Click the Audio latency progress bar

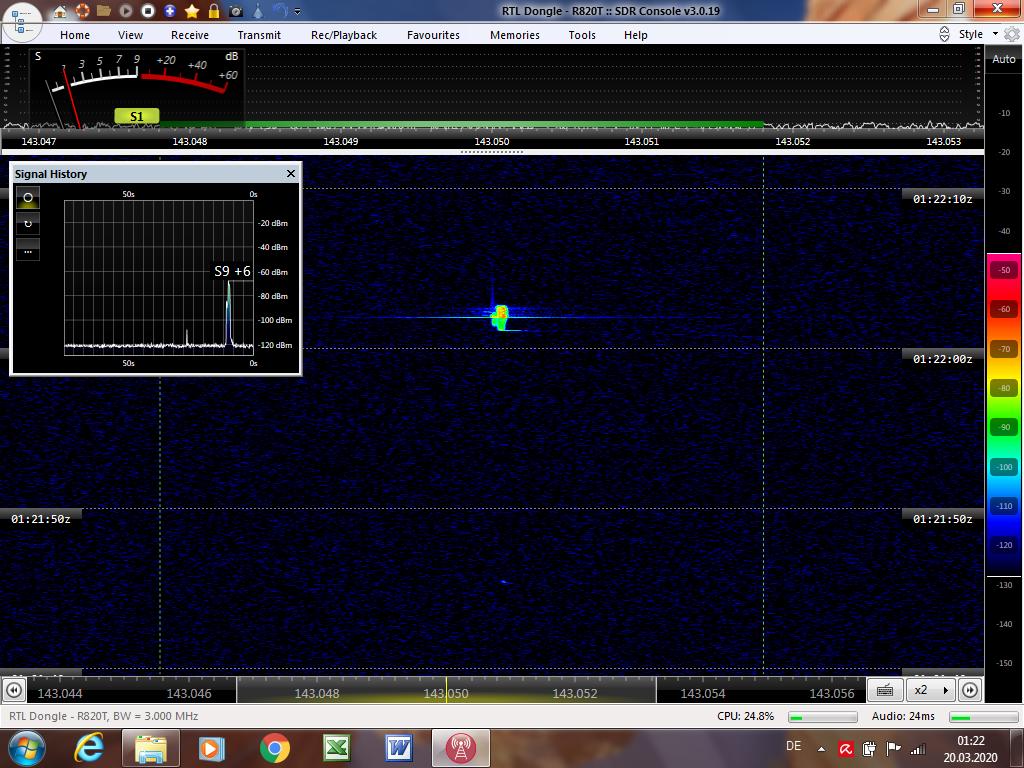point(984,717)
